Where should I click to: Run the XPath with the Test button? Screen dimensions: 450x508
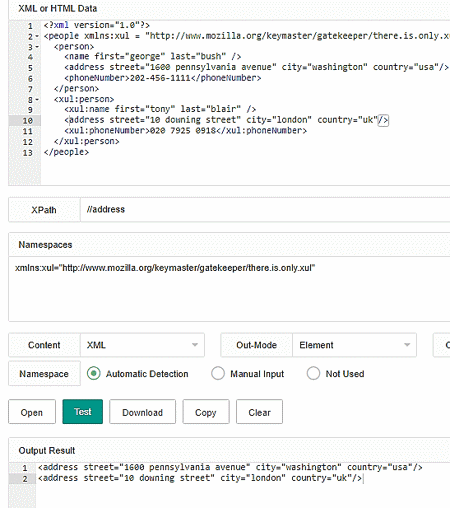tap(83, 412)
